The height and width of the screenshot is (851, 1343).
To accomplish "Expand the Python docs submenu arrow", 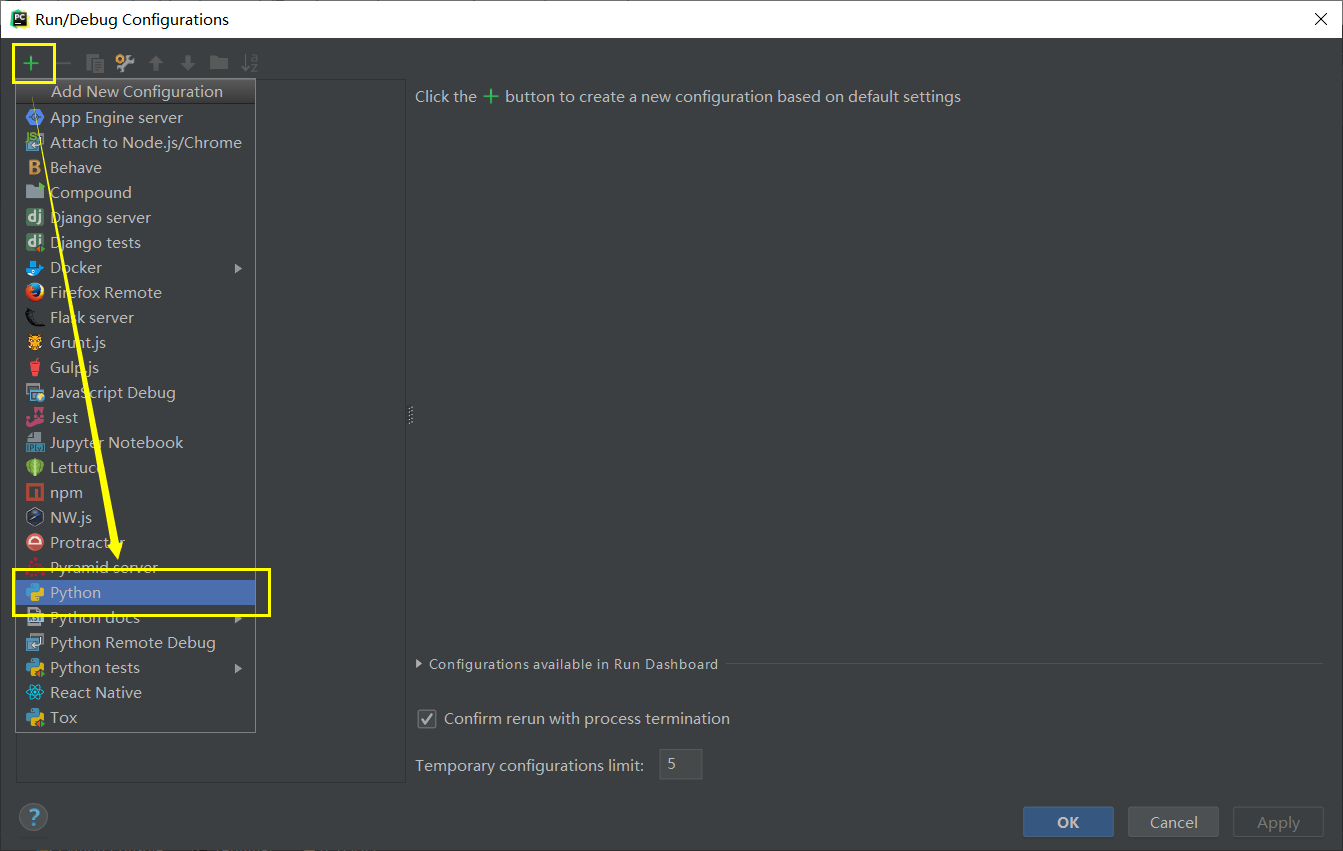I will pos(238,618).
